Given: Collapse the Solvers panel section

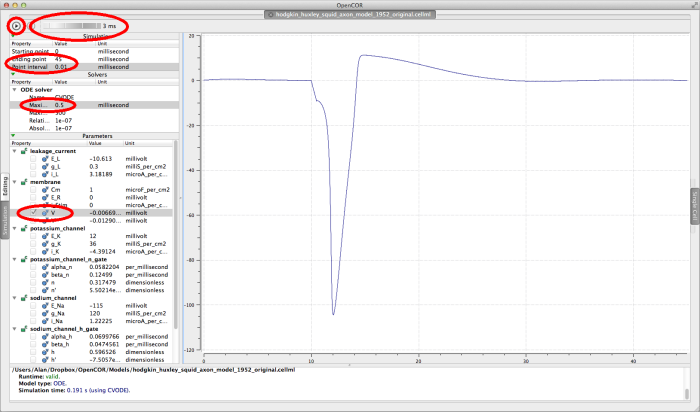Looking at the screenshot, I should coord(14,75).
